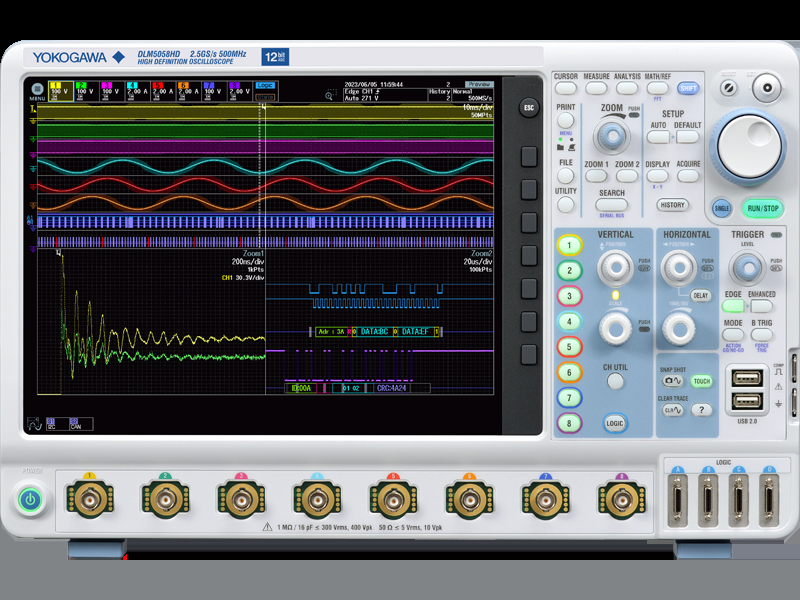Tap the green POWER button

click(x=30, y=499)
